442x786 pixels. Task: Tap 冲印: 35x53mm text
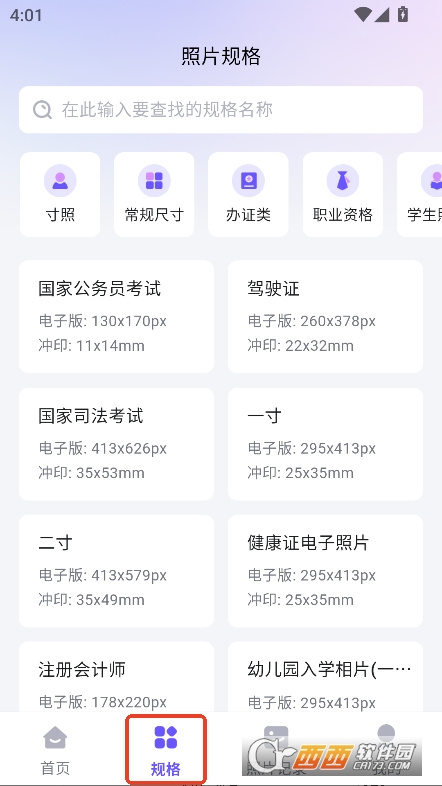click(x=92, y=473)
